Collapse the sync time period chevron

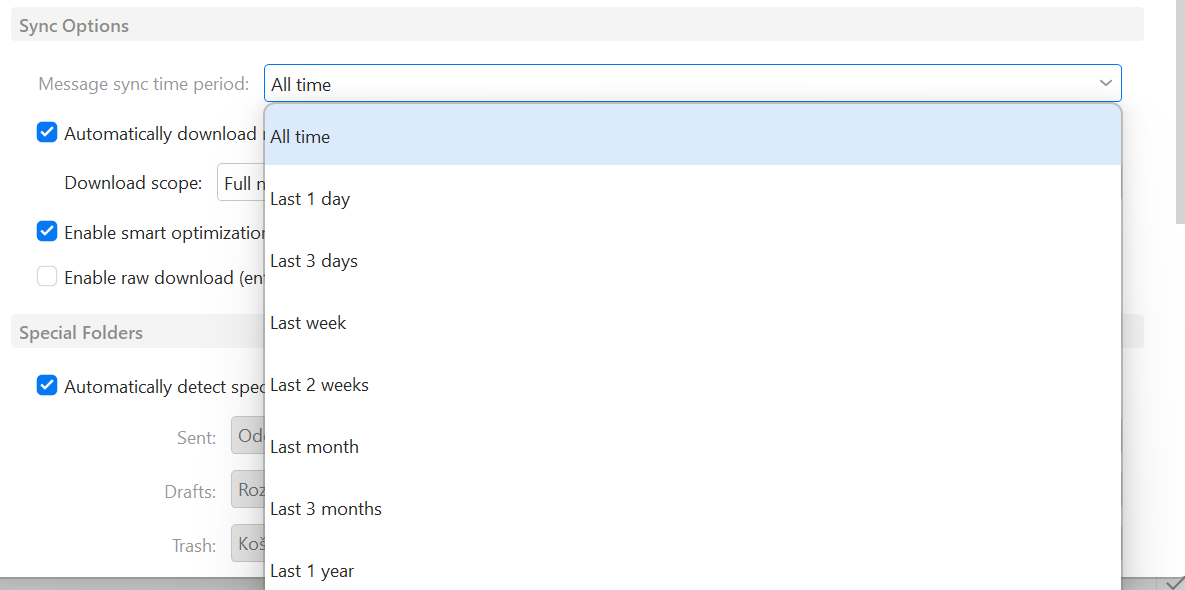coord(1105,83)
